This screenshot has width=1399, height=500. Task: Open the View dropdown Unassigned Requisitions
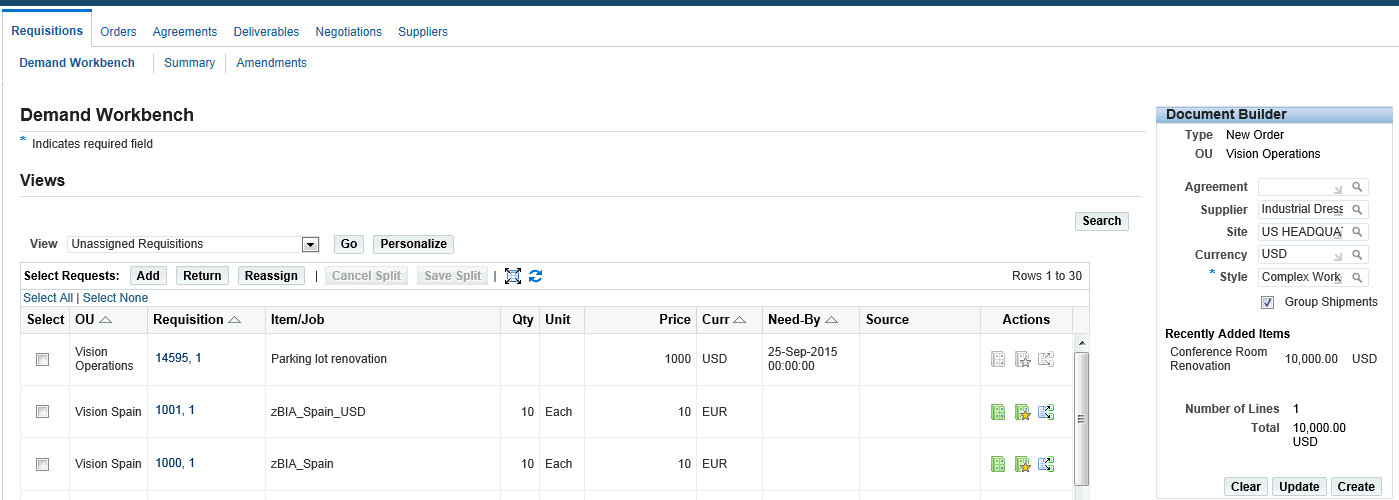point(193,244)
